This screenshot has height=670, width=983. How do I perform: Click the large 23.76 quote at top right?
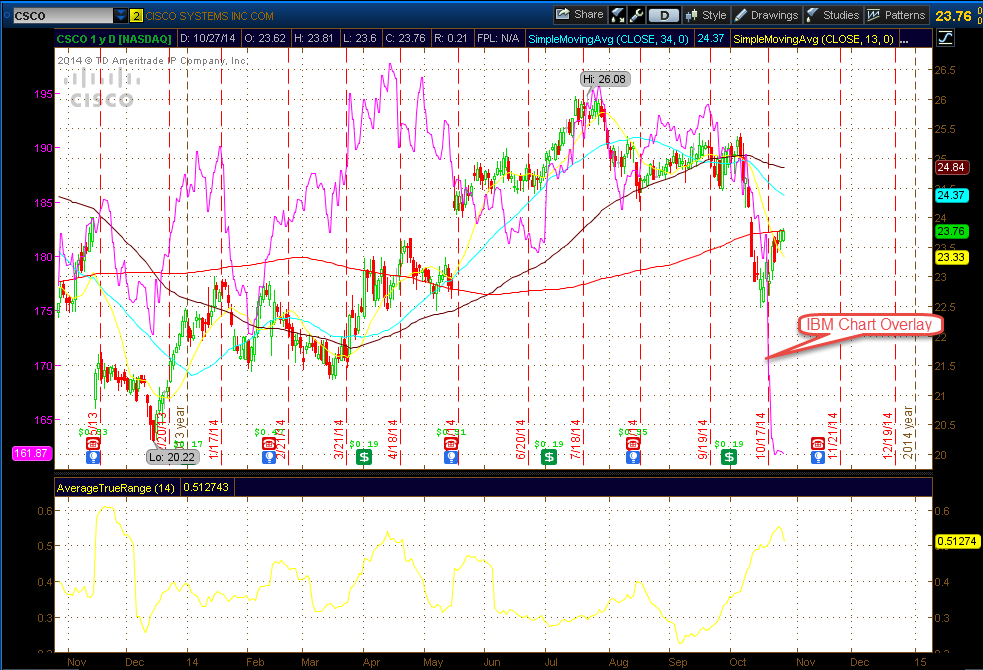point(953,16)
